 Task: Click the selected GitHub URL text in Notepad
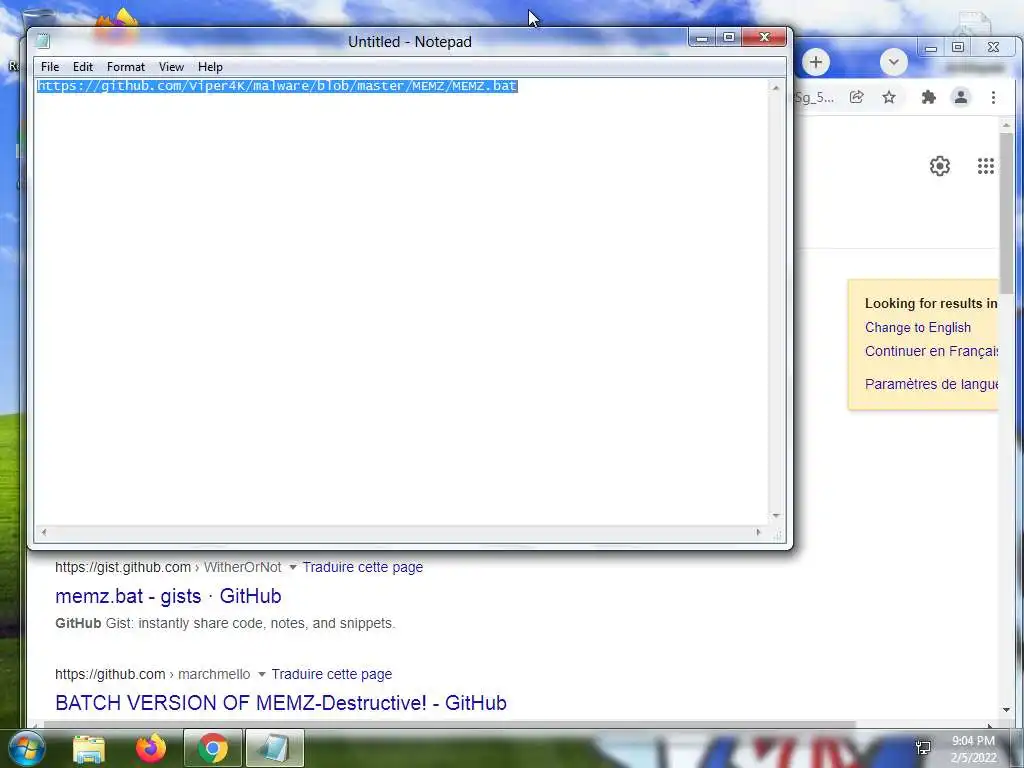click(x=278, y=86)
